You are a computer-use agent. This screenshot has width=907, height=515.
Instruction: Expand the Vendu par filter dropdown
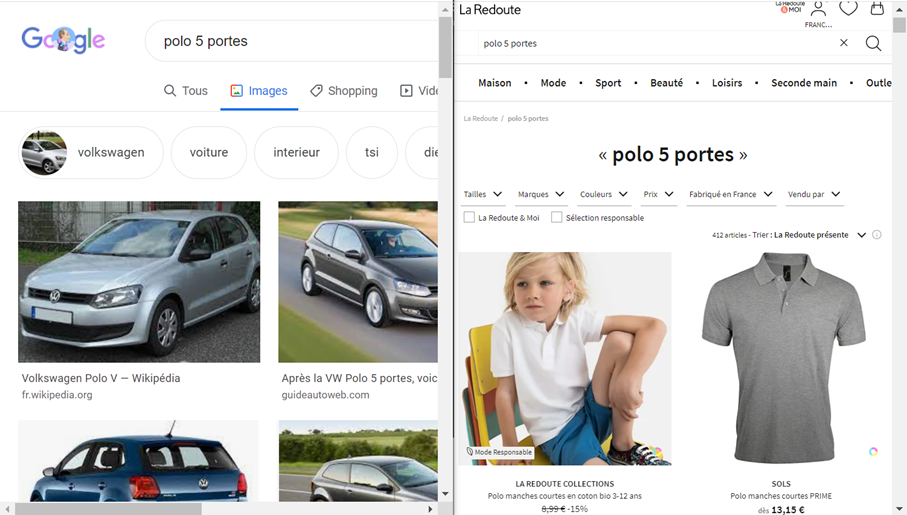[x=814, y=194]
